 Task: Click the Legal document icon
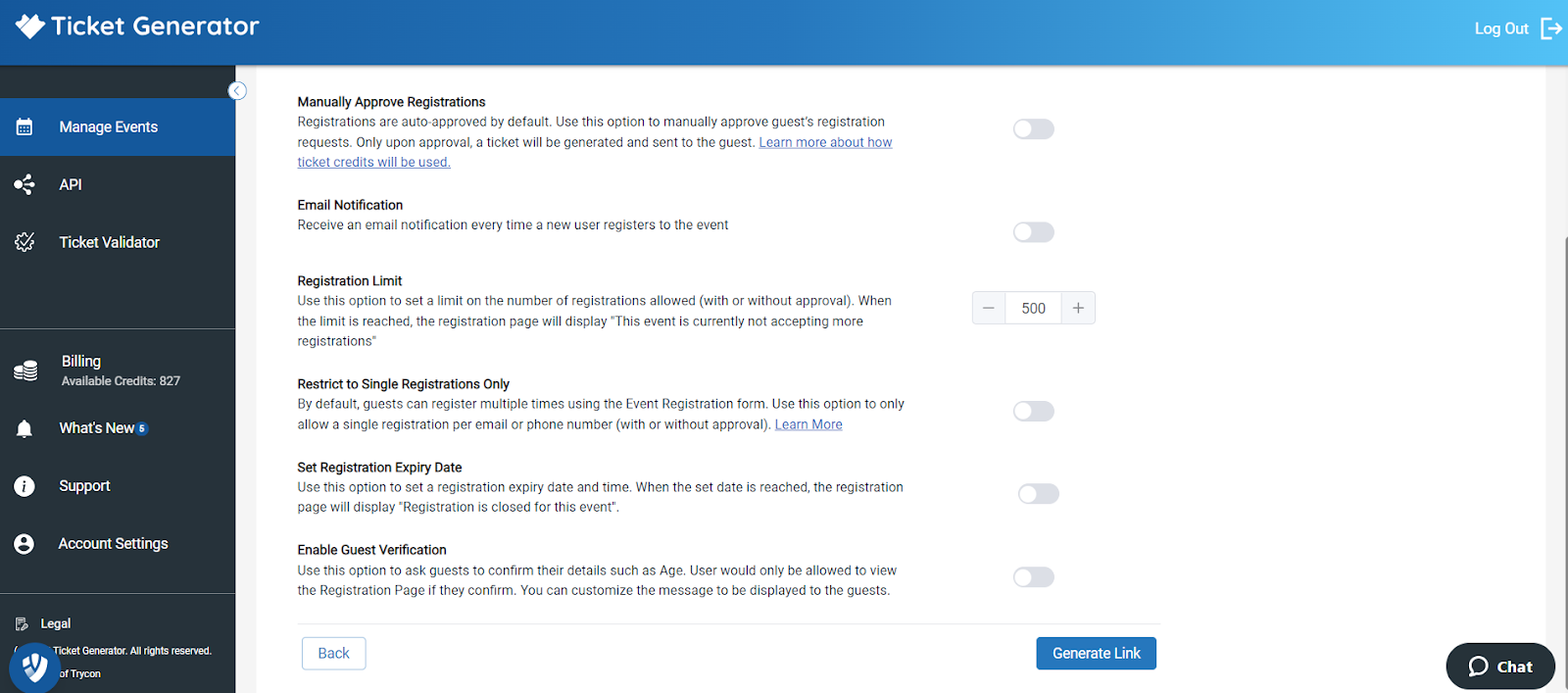point(22,623)
